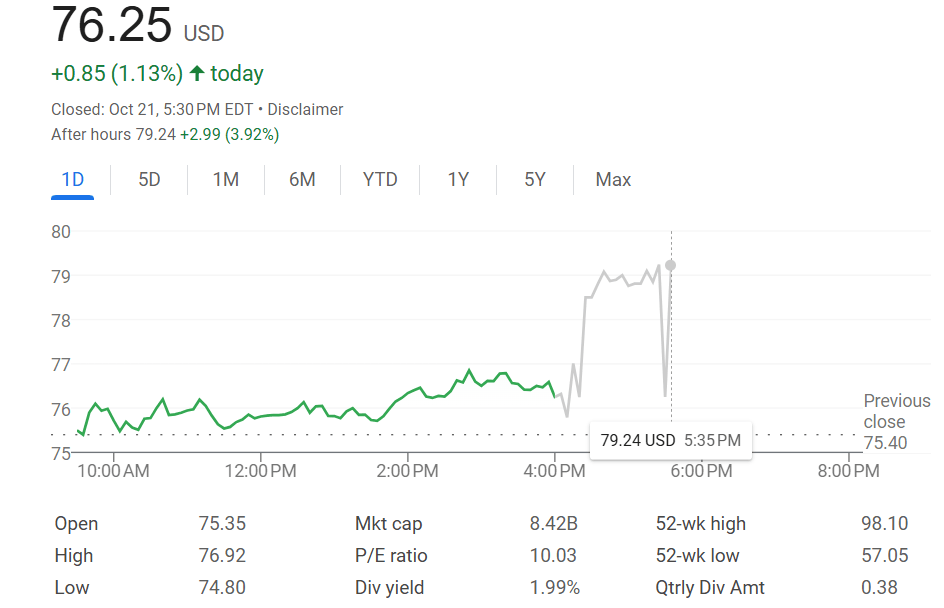Screen dimensions: 944x608
Task: Click the Qtrly Div Amt label
Action: click(710, 588)
